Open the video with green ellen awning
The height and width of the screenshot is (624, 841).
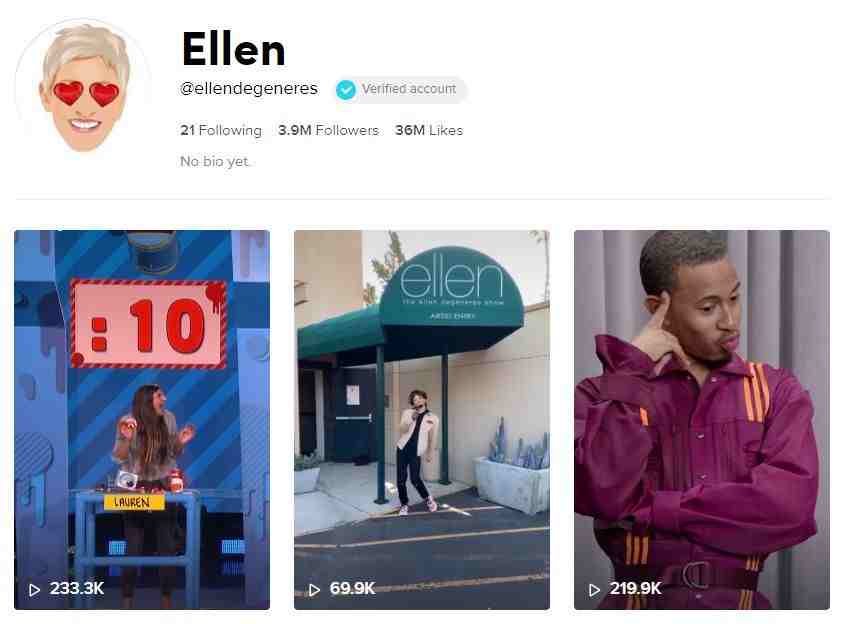(x=422, y=420)
